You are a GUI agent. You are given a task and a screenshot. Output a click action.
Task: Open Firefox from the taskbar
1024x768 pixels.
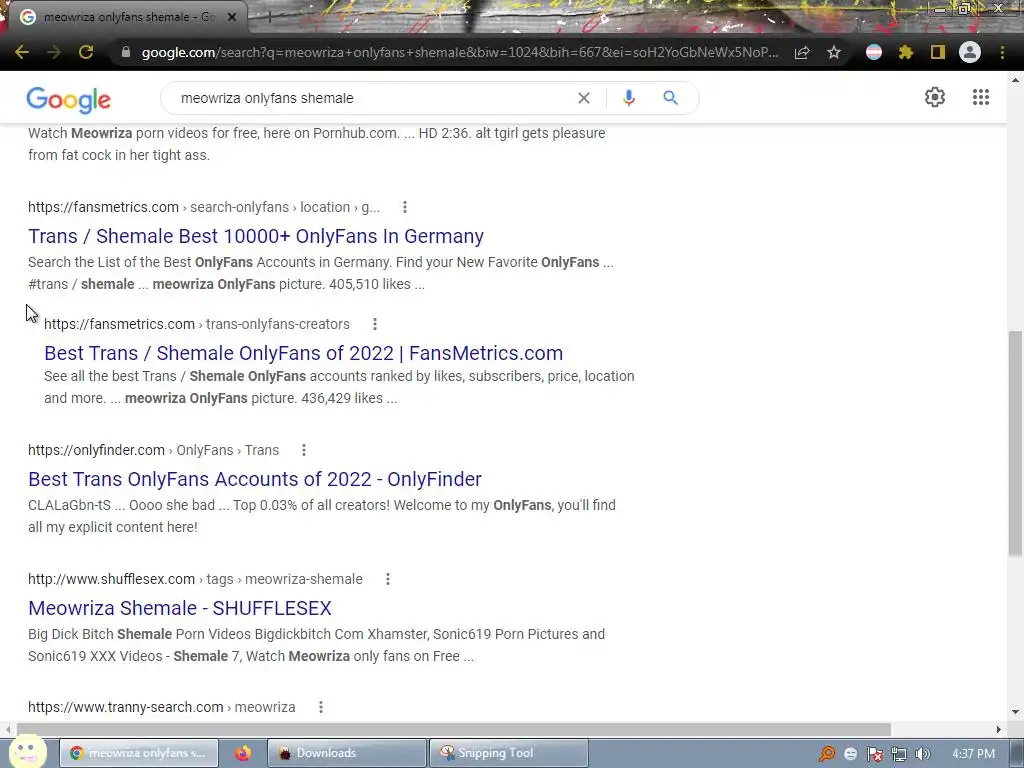pos(243,753)
